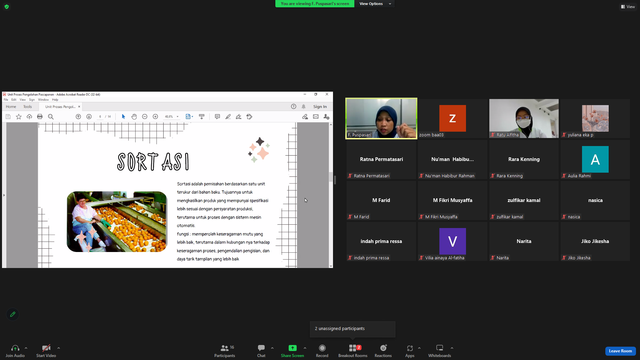Image resolution: width=640 pixels, height=360 pixels.
Task: Click the Acrobat save file icon
Action: [8, 117]
